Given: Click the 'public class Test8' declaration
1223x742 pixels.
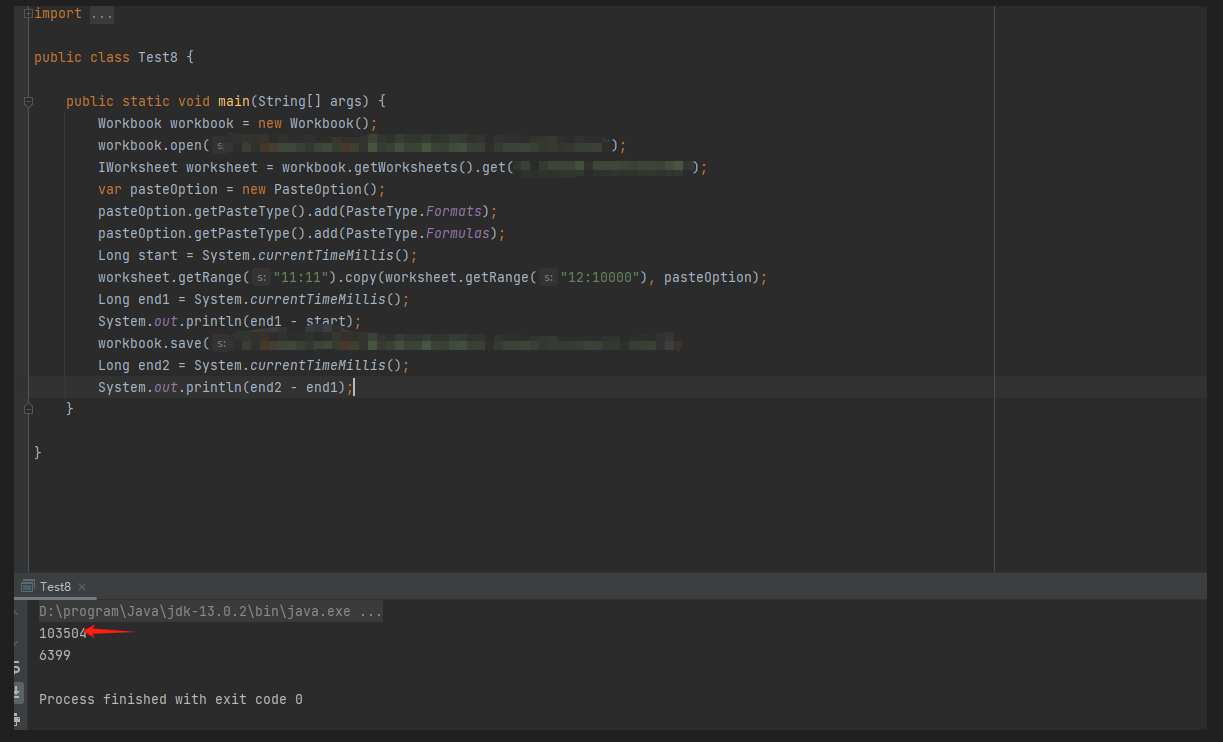Looking at the screenshot, I should (x=106, y=57).
